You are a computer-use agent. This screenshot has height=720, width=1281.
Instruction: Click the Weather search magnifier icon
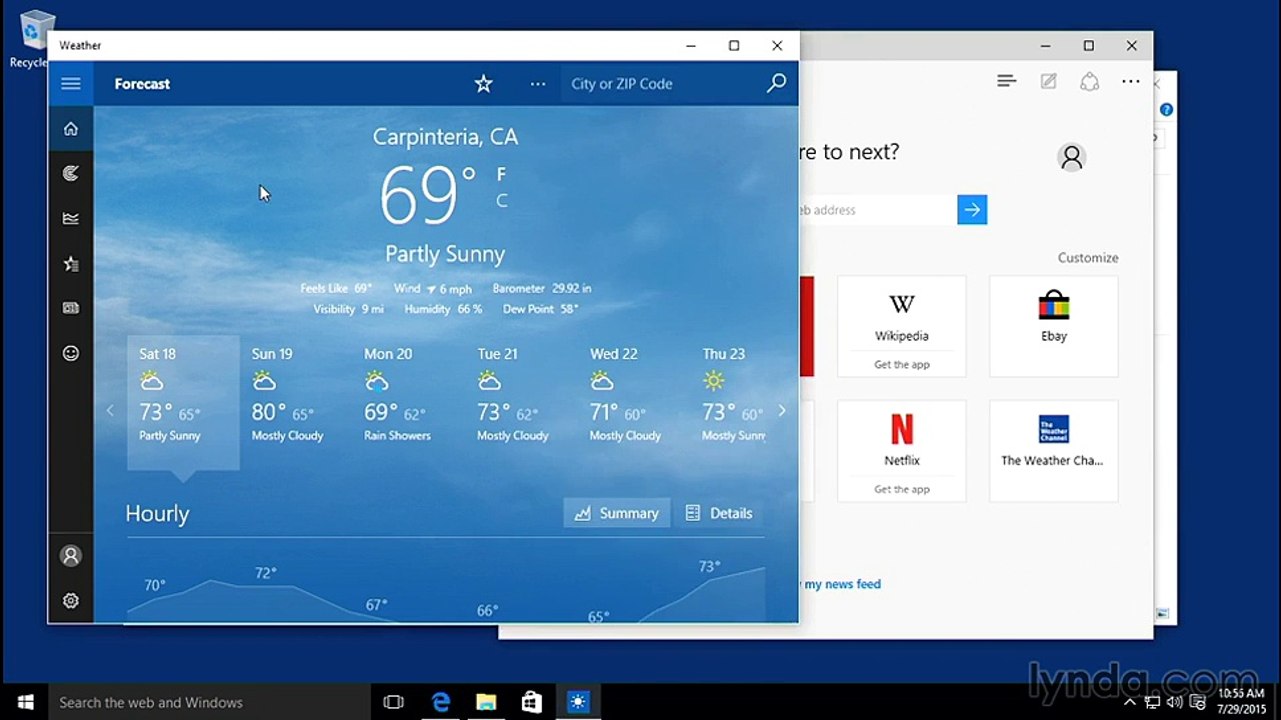coord(776,84)
